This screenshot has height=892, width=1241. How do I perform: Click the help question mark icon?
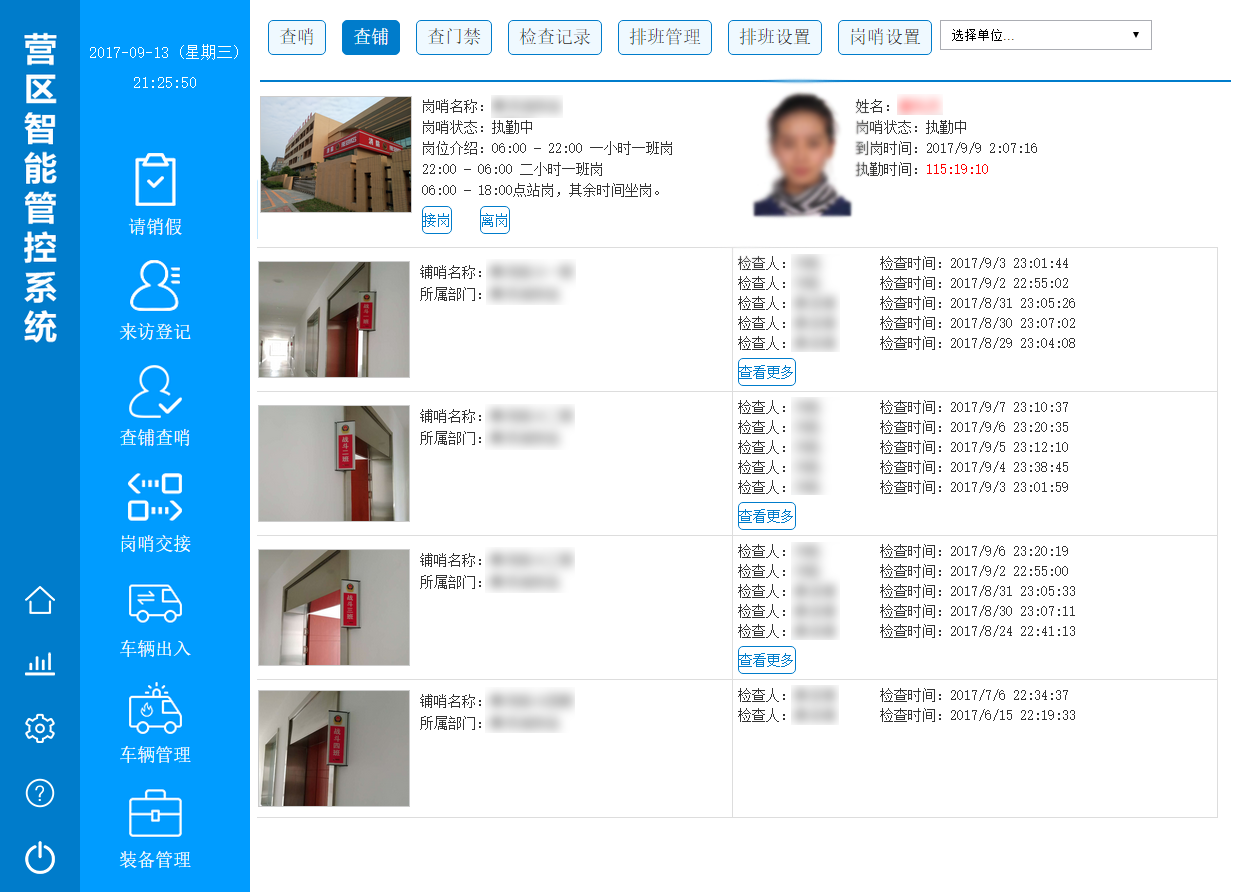click(x=40, y=793)
